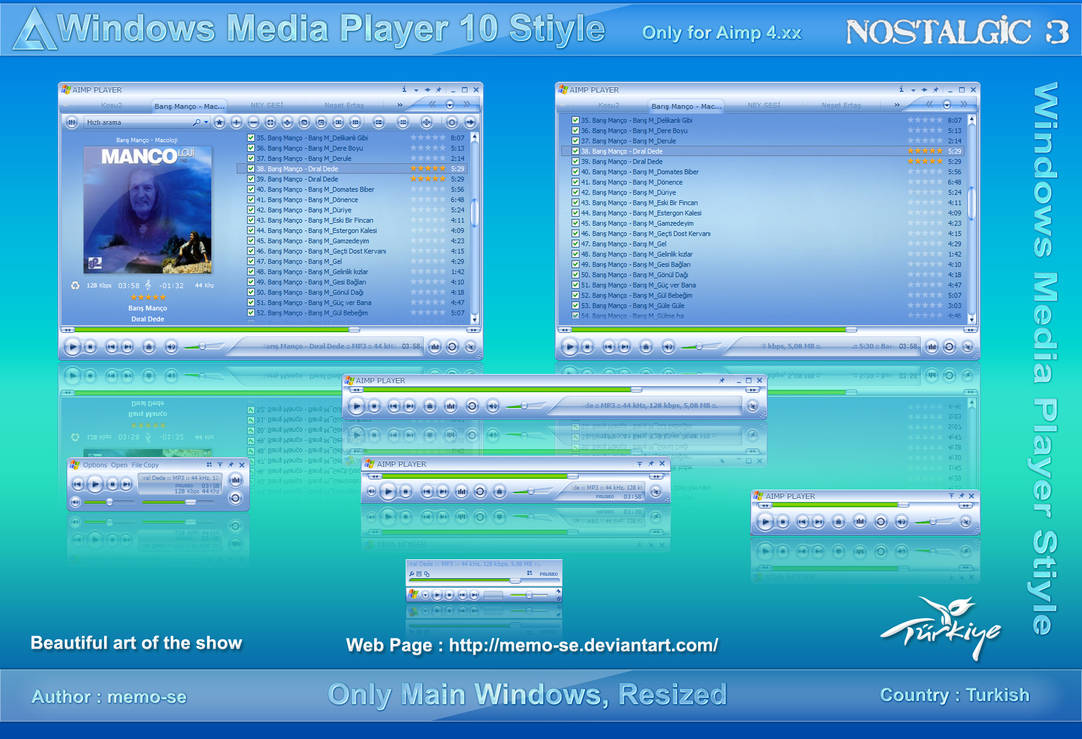1082x739 pixels.
Task: Toggle repeat icon in album-art player window
Action: point(452,347)
